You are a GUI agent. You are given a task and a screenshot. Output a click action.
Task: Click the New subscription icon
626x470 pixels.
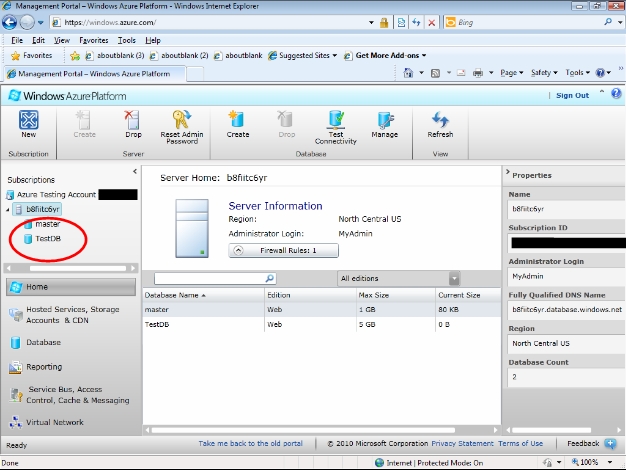29,120
